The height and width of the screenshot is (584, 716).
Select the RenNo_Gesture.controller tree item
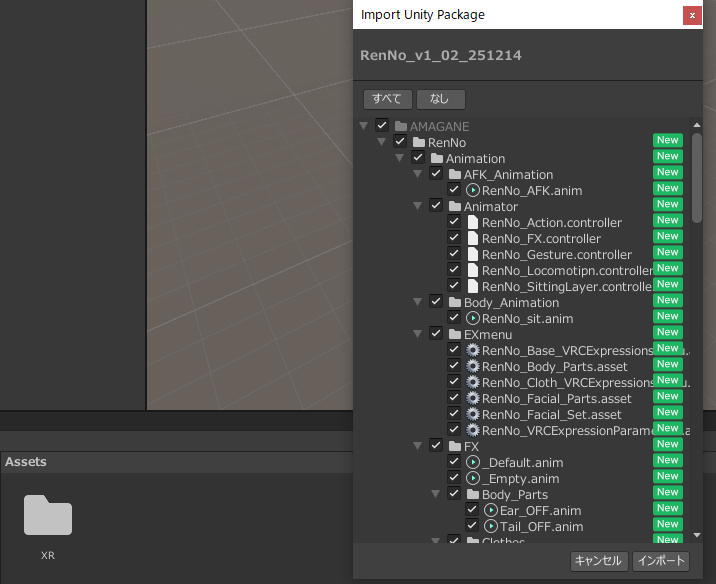coord(556,255)
